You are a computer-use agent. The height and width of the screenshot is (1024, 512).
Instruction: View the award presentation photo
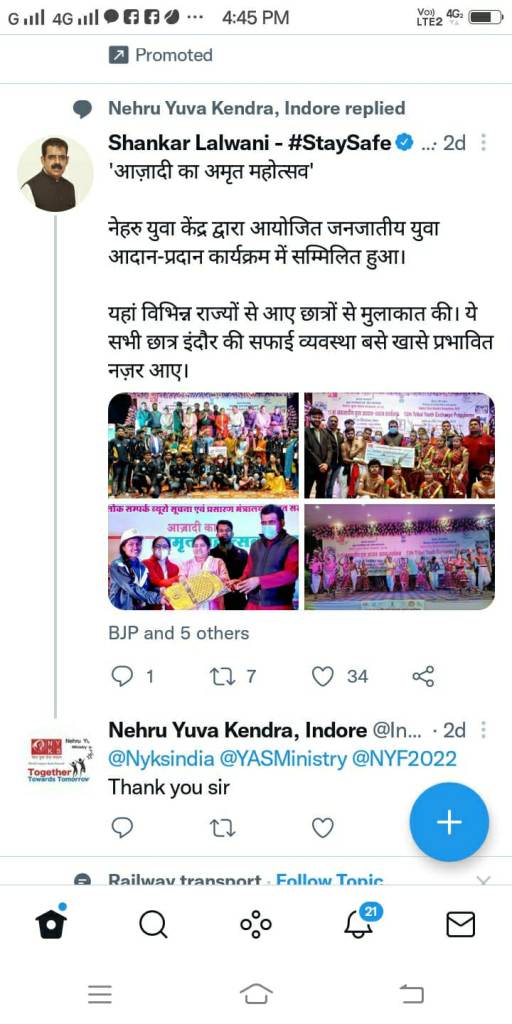point(203,556)
